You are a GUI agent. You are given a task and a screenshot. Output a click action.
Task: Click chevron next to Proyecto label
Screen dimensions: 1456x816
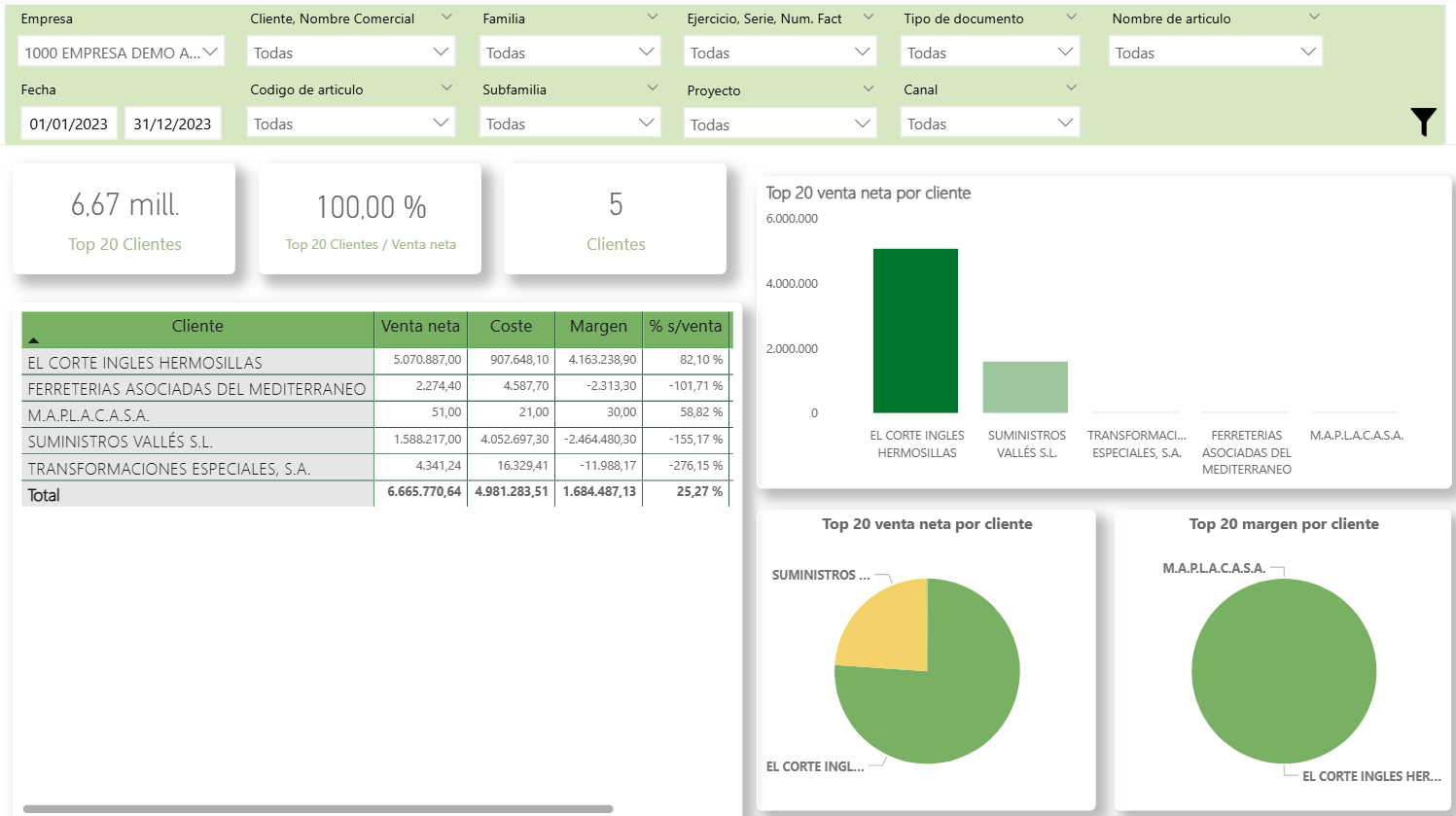coord(868,89)
